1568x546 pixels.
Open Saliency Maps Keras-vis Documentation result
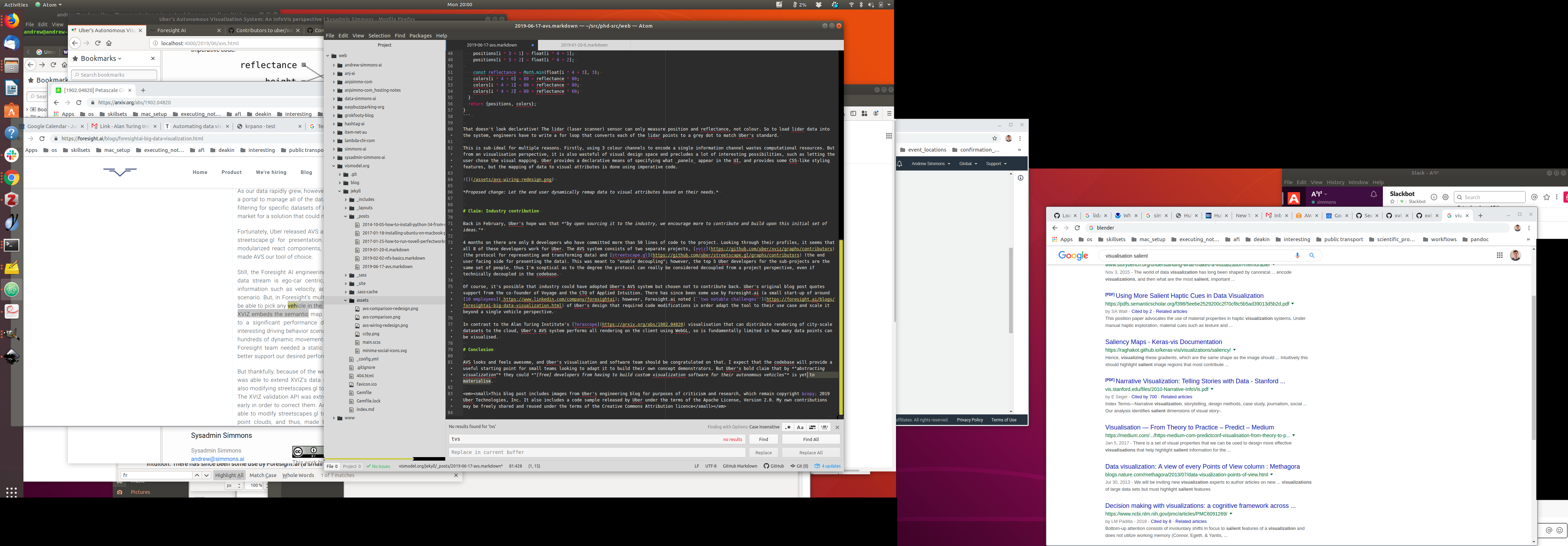1163,342
